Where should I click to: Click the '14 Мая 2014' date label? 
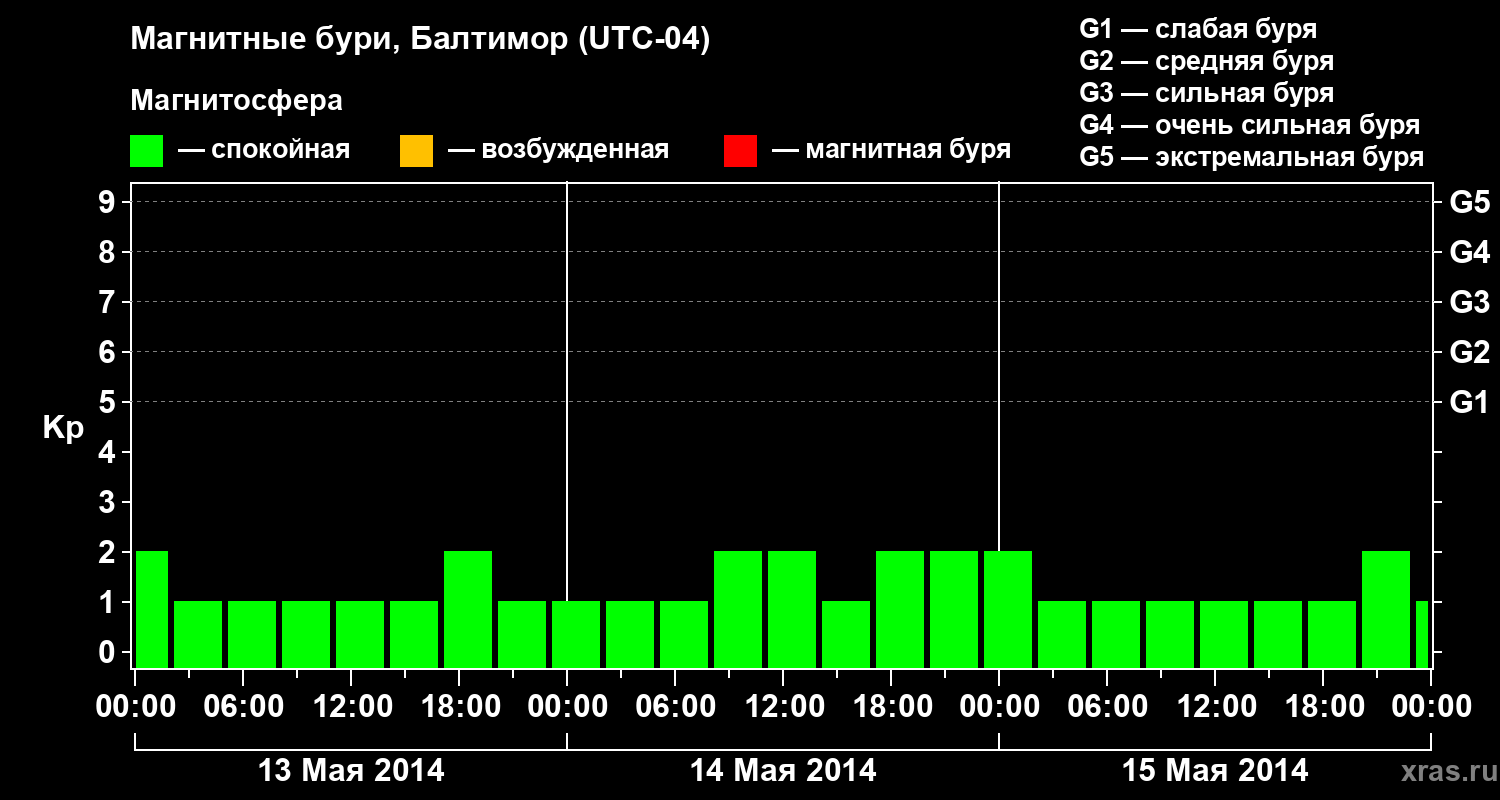point(783,771)
